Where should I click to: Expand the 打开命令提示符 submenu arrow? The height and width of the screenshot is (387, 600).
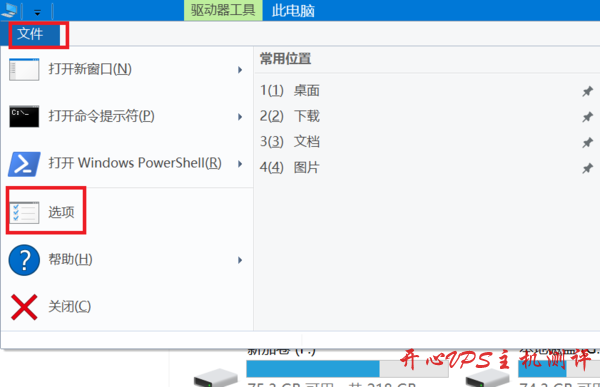[x=240, y=117]
